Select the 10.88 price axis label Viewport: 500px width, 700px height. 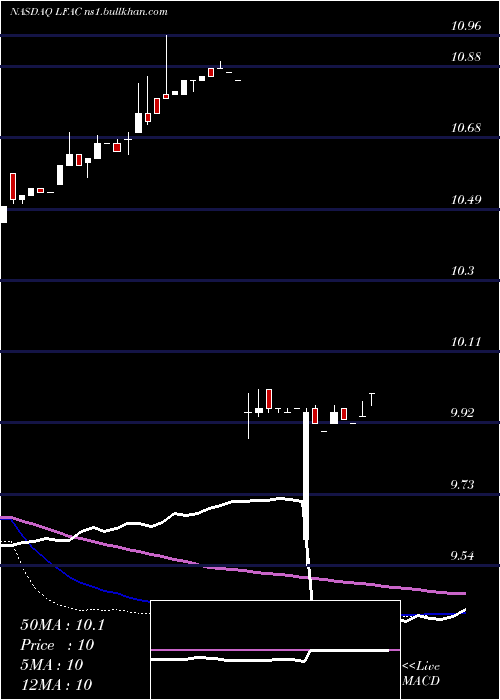pos(466,57)
